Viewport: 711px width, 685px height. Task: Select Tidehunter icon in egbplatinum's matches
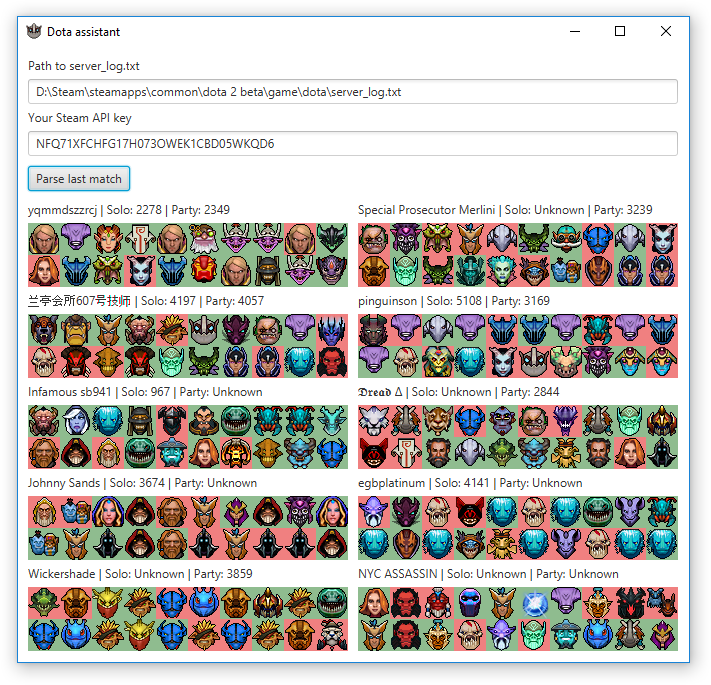(x=598, y=512)
